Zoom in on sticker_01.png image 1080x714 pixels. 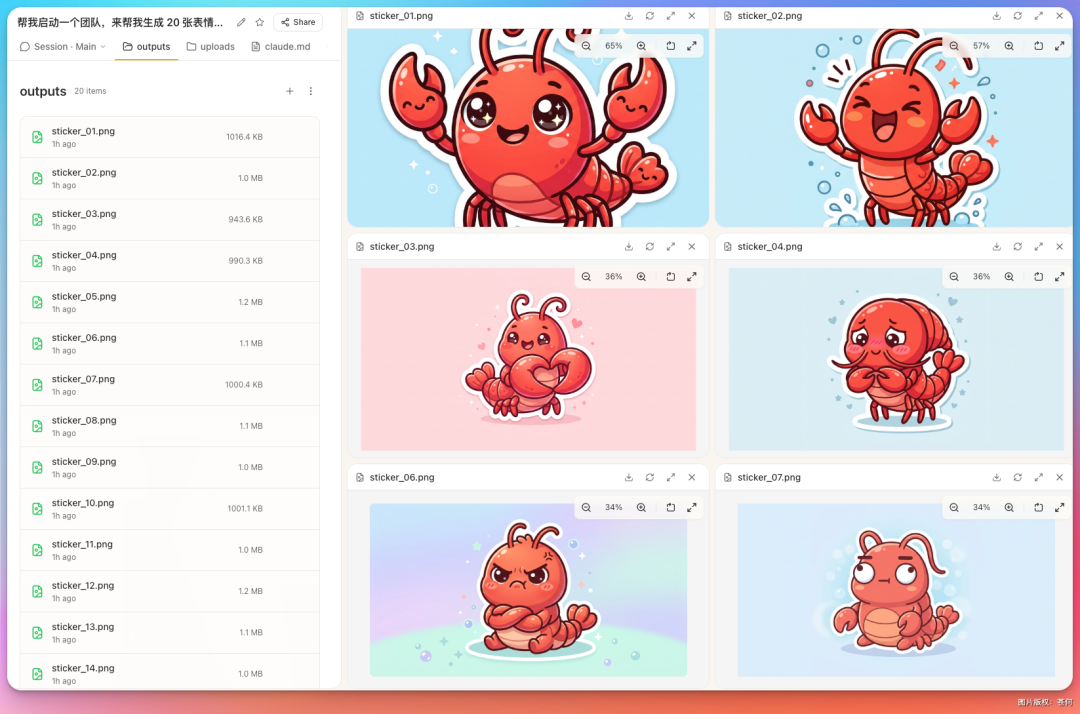(641, 45)
